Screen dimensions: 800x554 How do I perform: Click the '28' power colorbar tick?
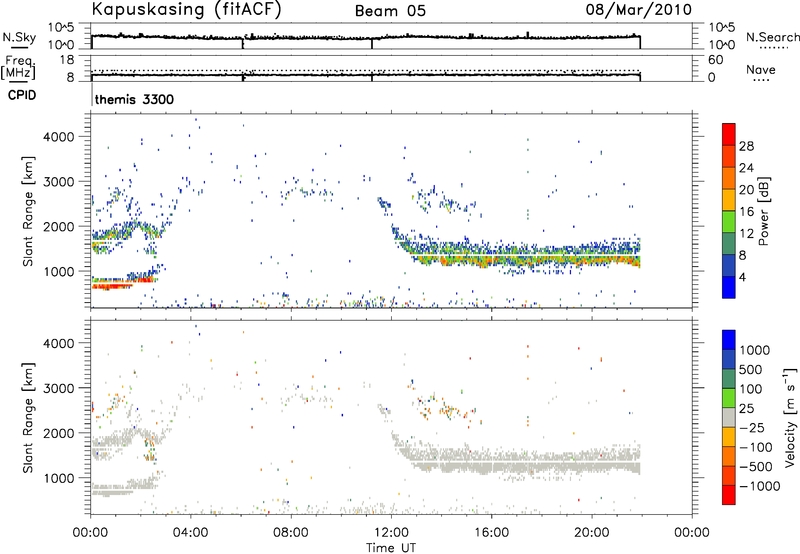(746, 146)
